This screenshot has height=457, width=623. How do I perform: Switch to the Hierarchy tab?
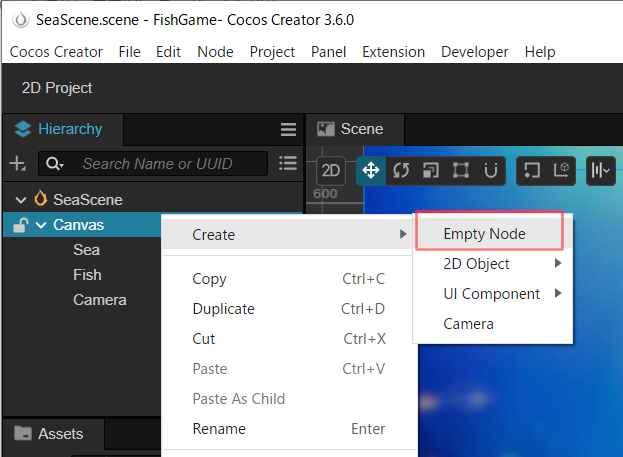tap(63, 129)
